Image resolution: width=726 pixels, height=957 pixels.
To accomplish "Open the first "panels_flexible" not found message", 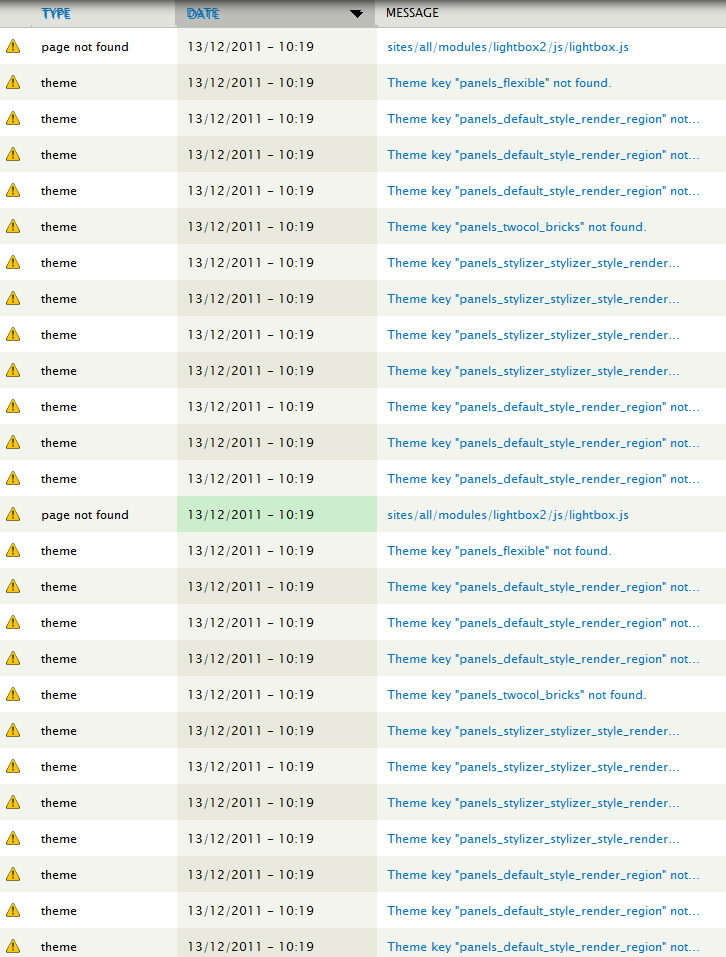I will (499, 83).
